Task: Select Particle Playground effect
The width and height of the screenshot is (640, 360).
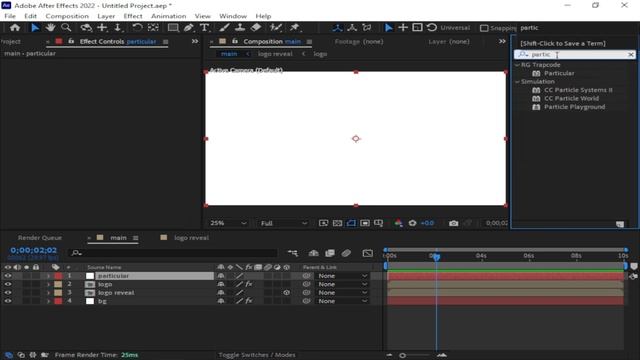Action: click(574, 107)
